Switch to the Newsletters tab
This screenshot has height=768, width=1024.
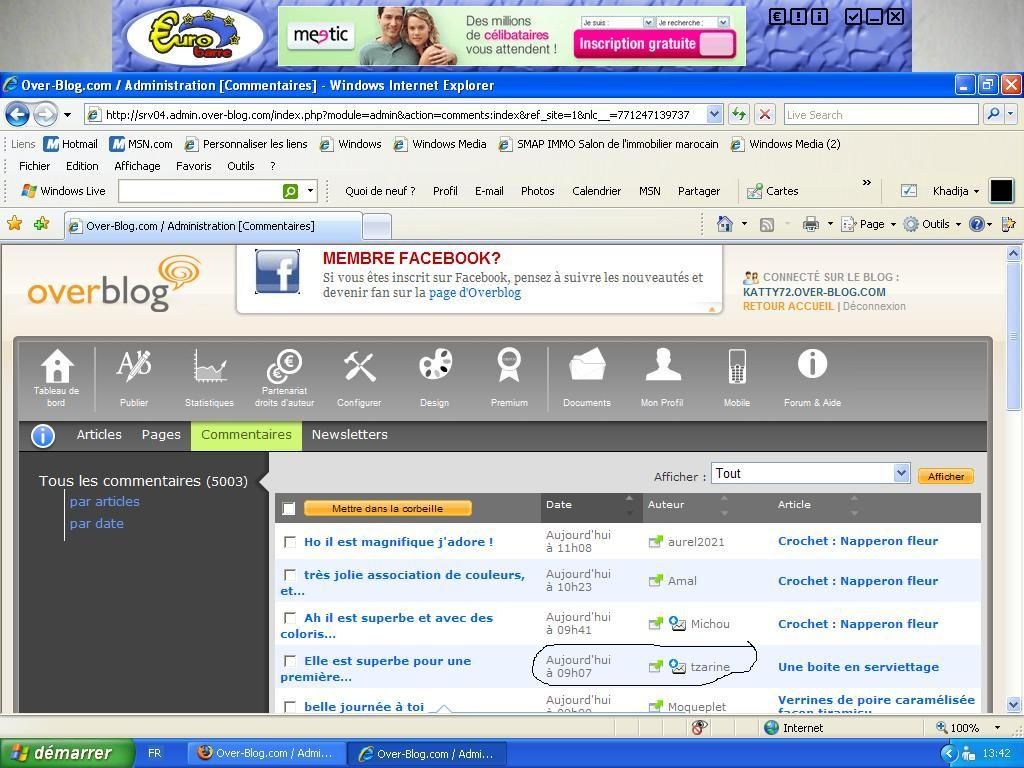(x=349, y=435)
